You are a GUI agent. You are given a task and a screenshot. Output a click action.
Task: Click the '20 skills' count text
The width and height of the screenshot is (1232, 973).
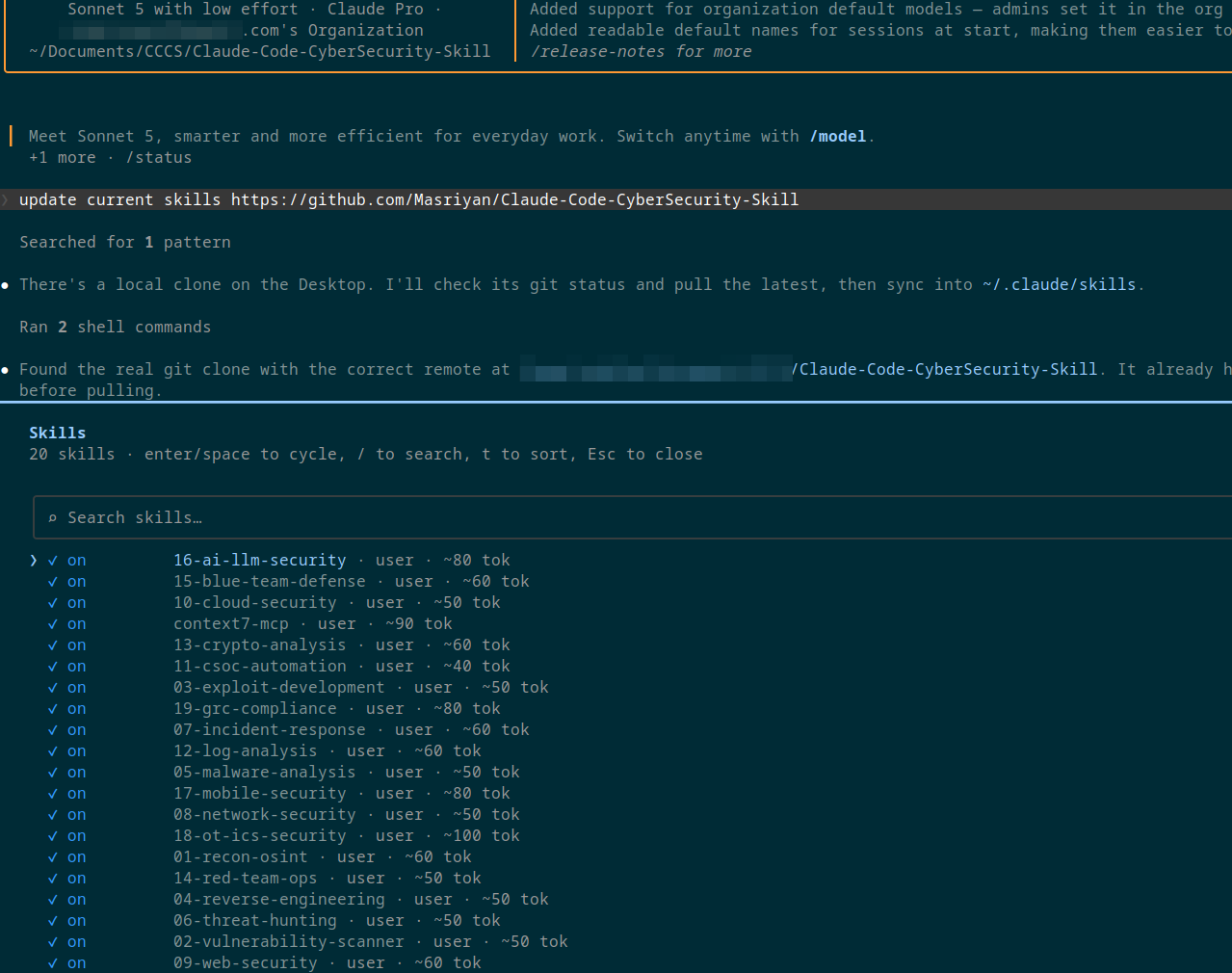click(x=72, y=455)
